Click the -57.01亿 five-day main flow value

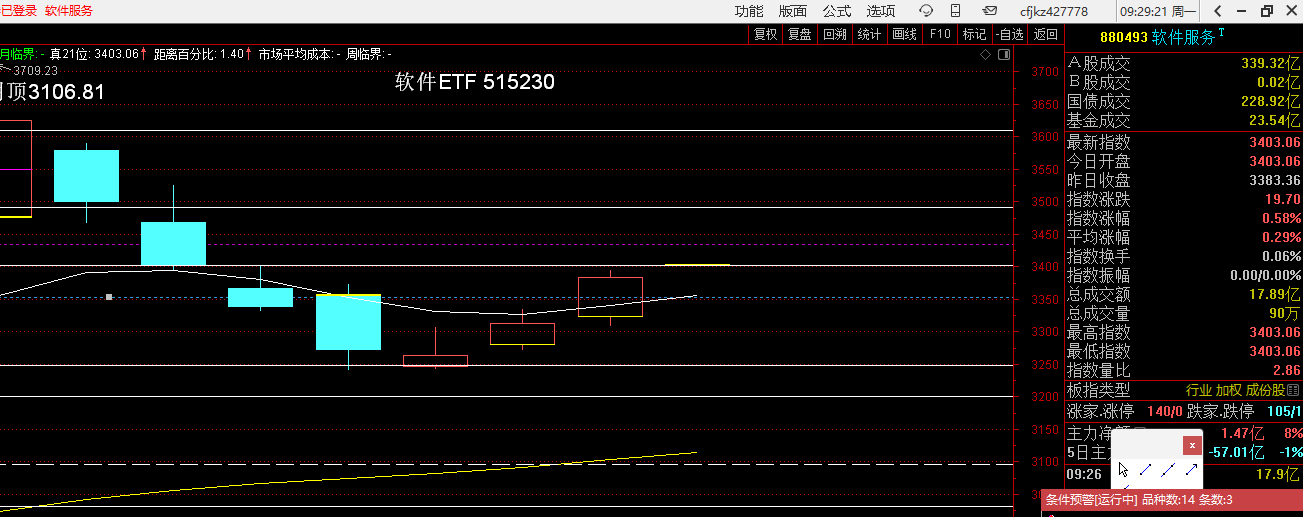click(1236, 452)
